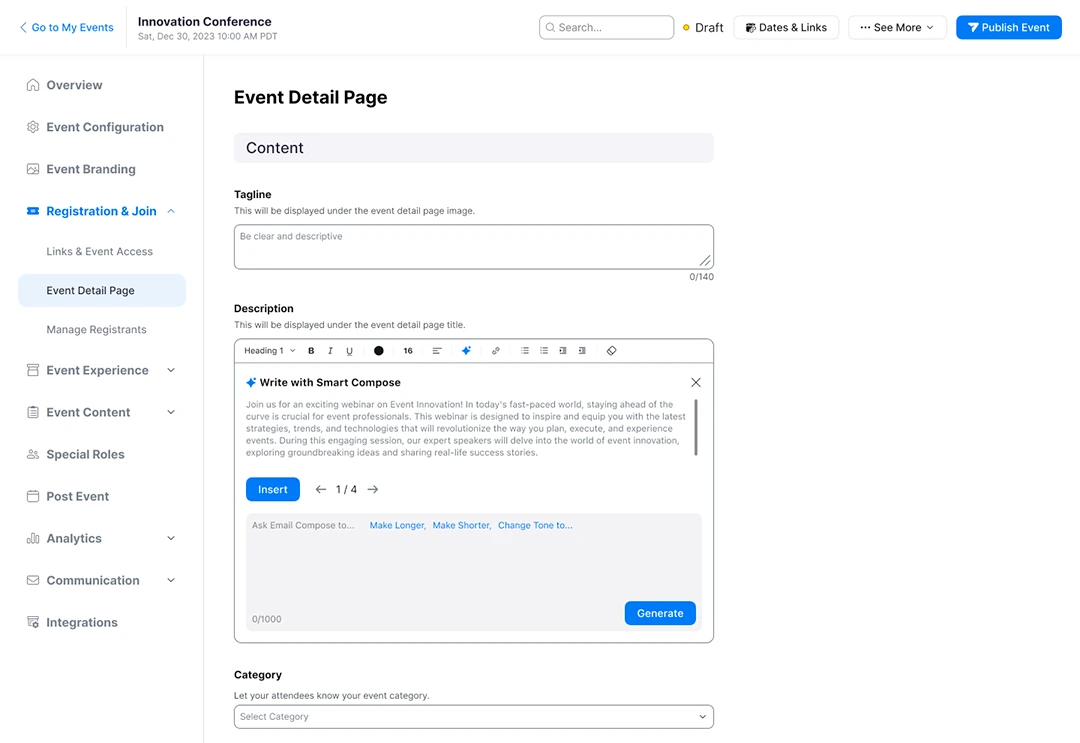This screenshot has width=1080, height=743.
Task: Close the Smart Compose panel
Action: click(696, 382)
